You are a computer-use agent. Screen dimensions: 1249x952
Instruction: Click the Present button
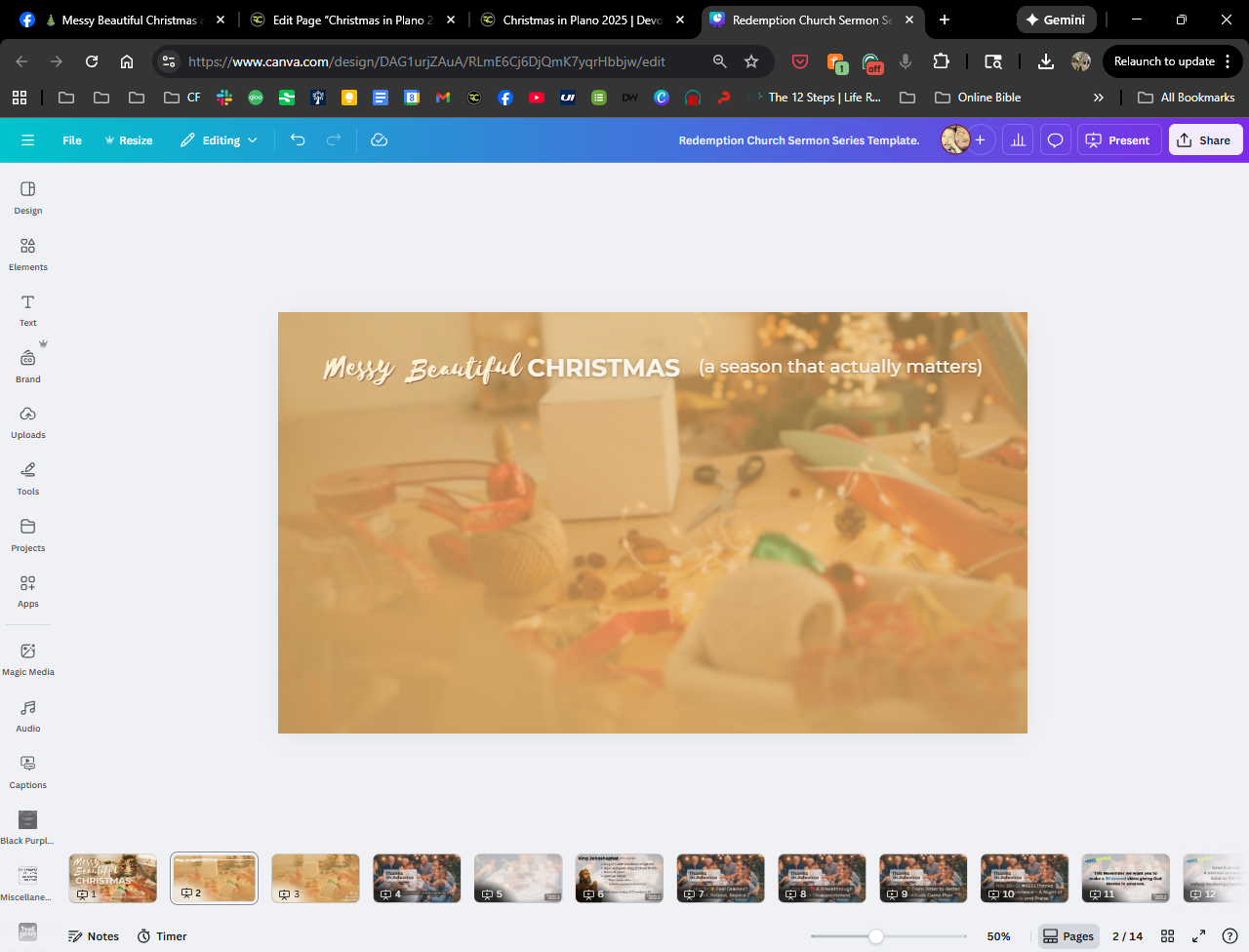pyautogui.click(x=1119, y=140)
